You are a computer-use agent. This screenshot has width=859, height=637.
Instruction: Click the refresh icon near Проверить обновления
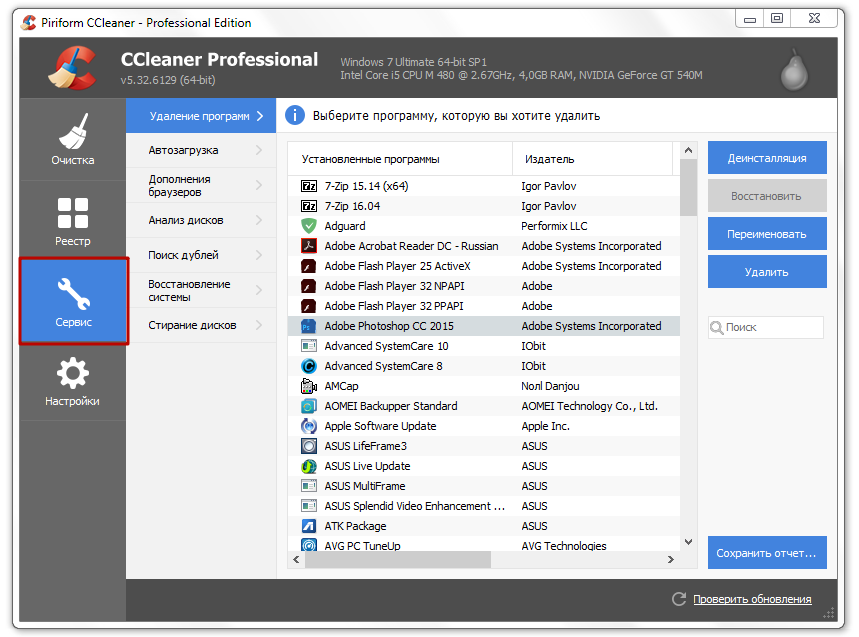tap(679, 599)
